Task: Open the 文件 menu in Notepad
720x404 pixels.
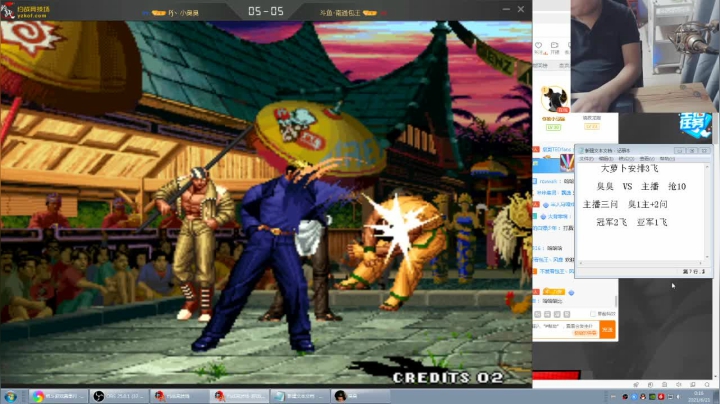Action: 586,159
